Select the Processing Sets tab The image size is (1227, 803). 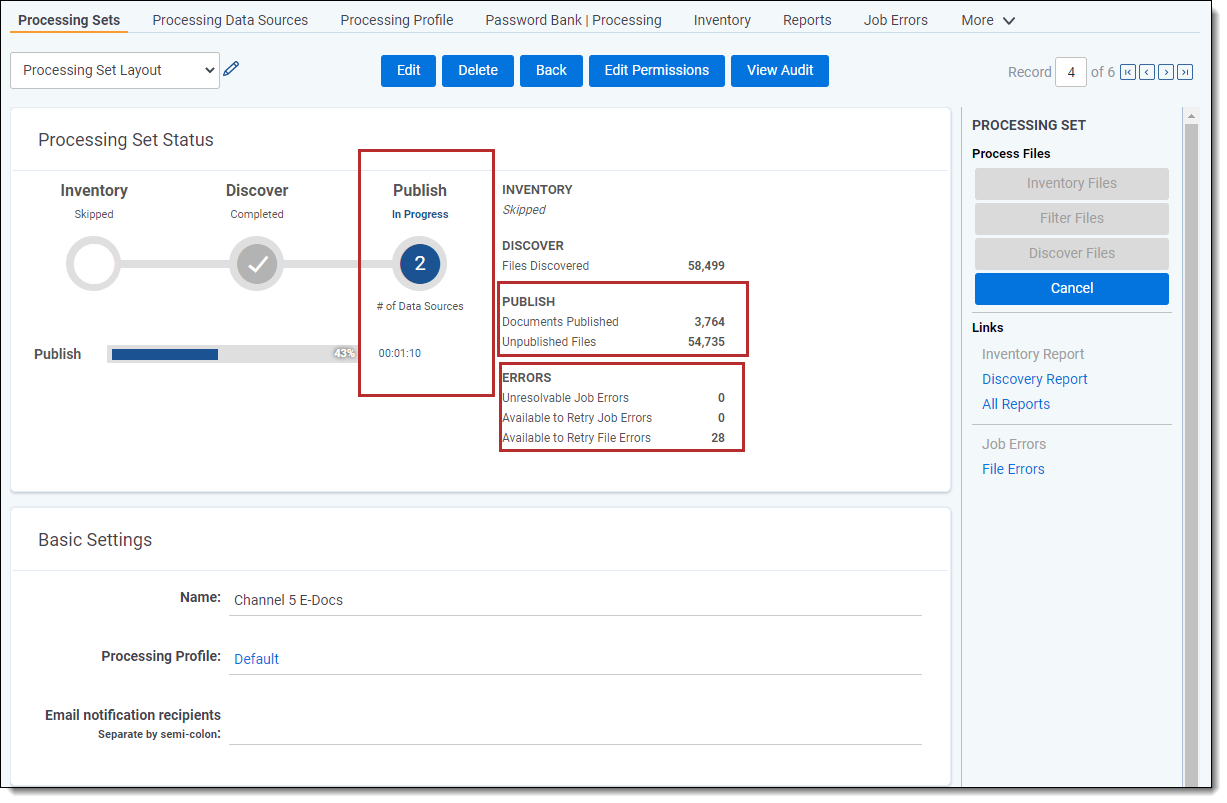click(x=69, y=20)
